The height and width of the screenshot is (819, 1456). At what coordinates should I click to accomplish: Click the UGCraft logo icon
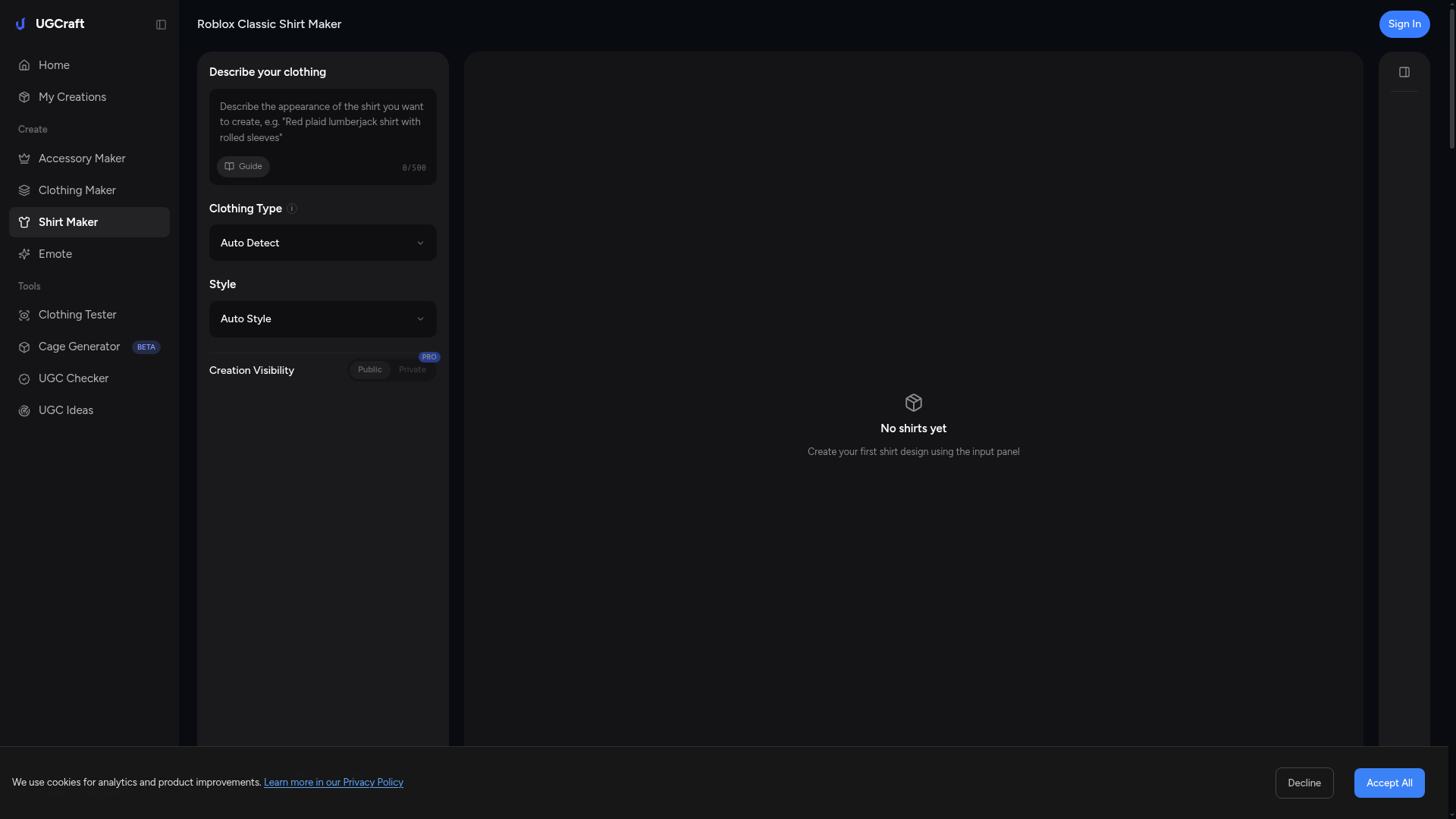pyautogui.click(x=20, y=24)
